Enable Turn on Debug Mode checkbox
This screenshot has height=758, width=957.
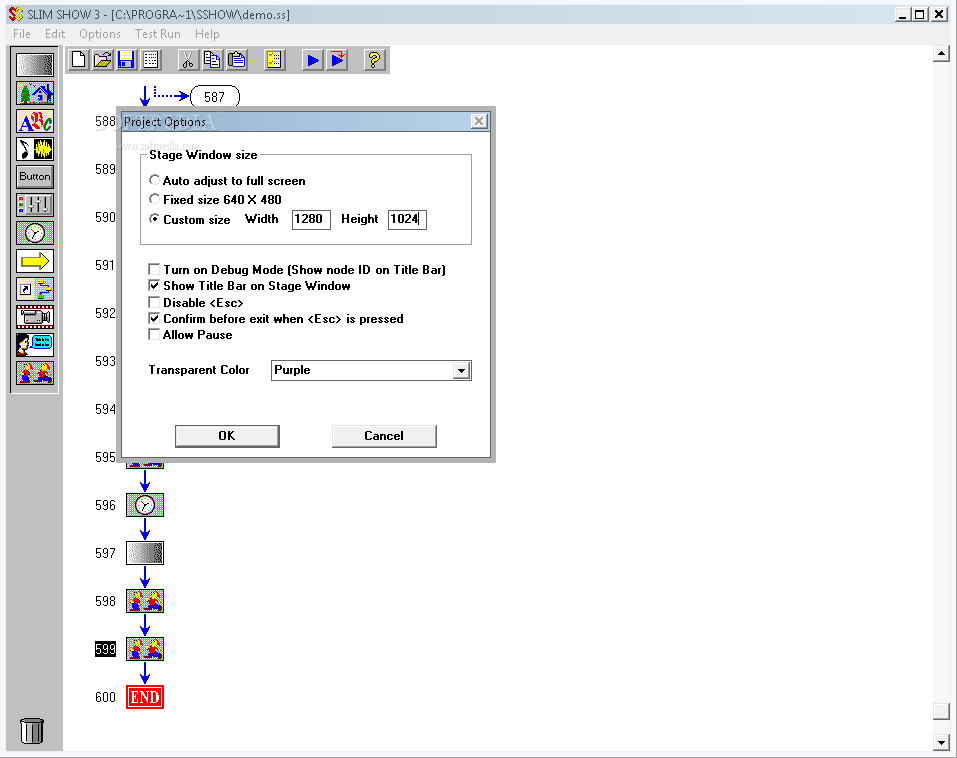[x=154, y=269]
